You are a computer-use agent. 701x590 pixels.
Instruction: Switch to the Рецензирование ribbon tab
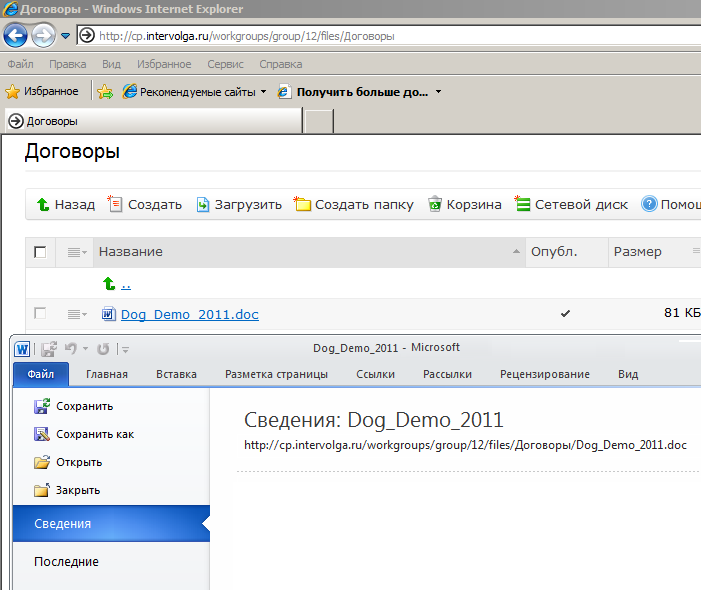point(545,374)
